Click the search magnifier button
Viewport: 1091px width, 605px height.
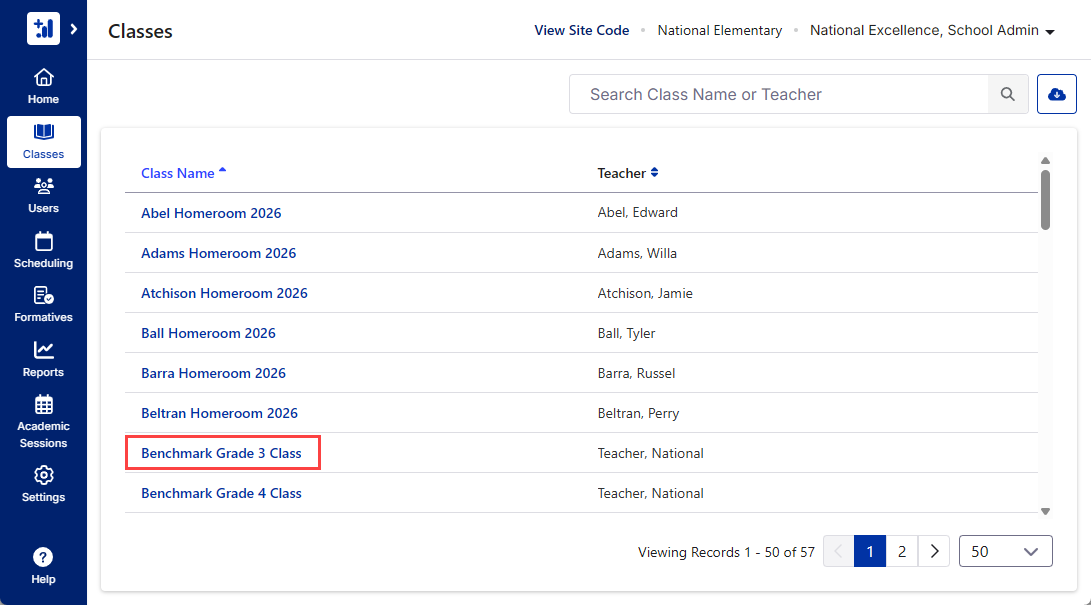tap(1008, 94)
